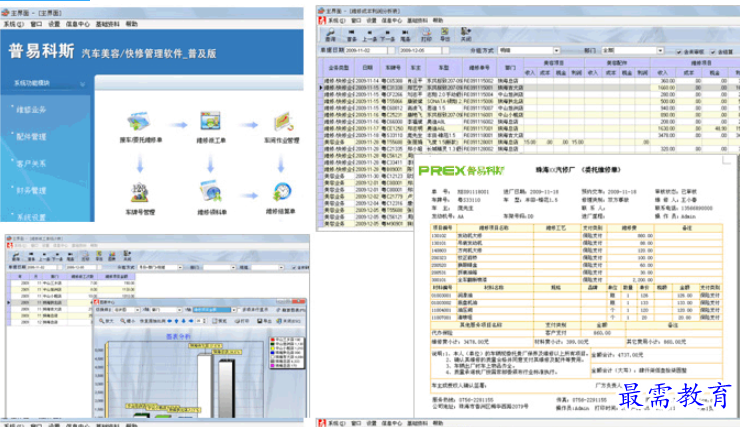Select 维修业务 in the sidebar
Screen dimensions: 740x427
point(31,110)
